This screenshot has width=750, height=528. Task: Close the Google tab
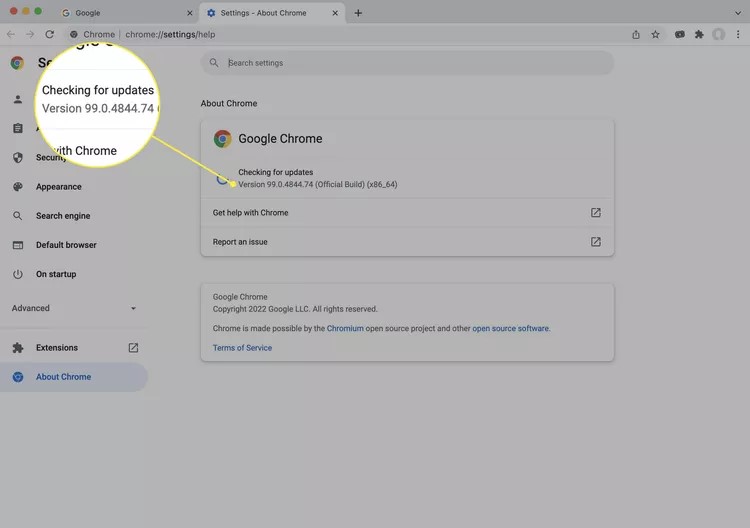pyautogui.click(x=190, y=13)
